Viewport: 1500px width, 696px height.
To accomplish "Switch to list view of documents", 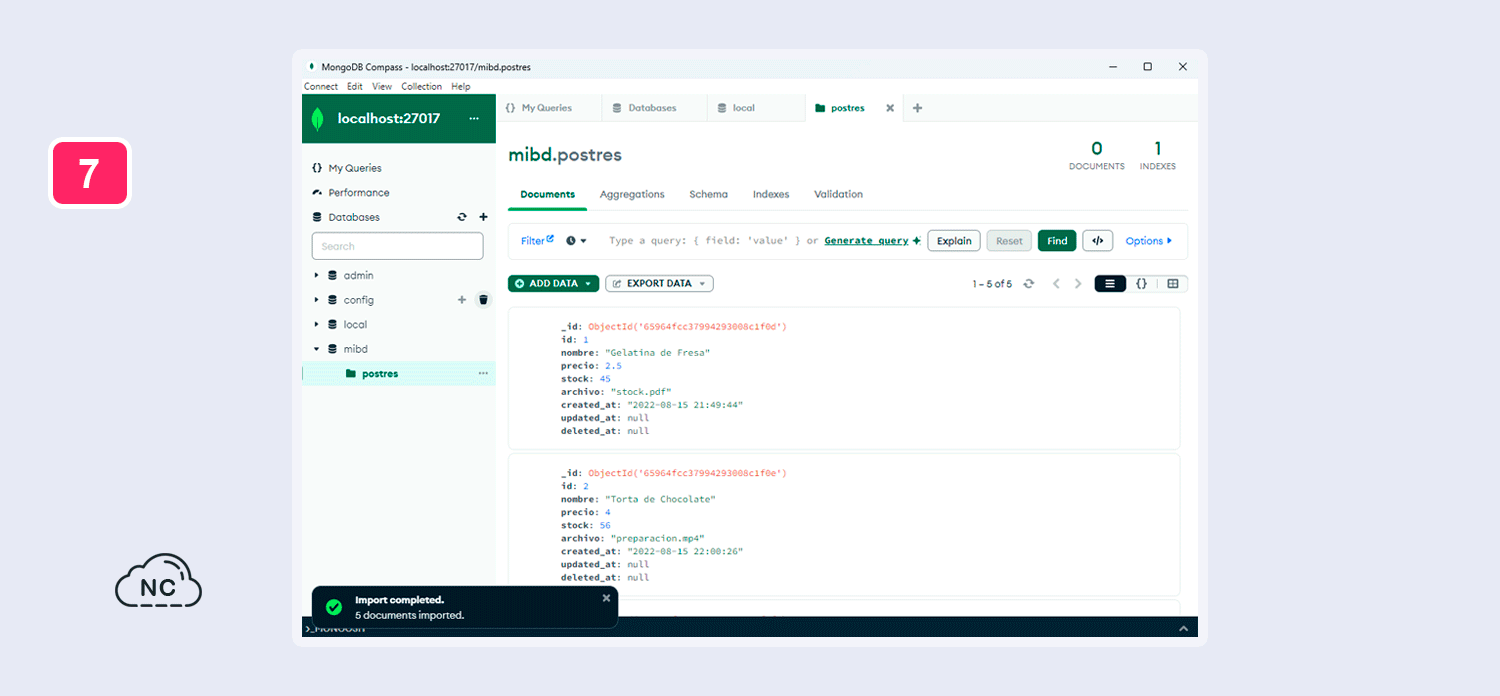I will pyautogui.click(x=1110, y=284).
